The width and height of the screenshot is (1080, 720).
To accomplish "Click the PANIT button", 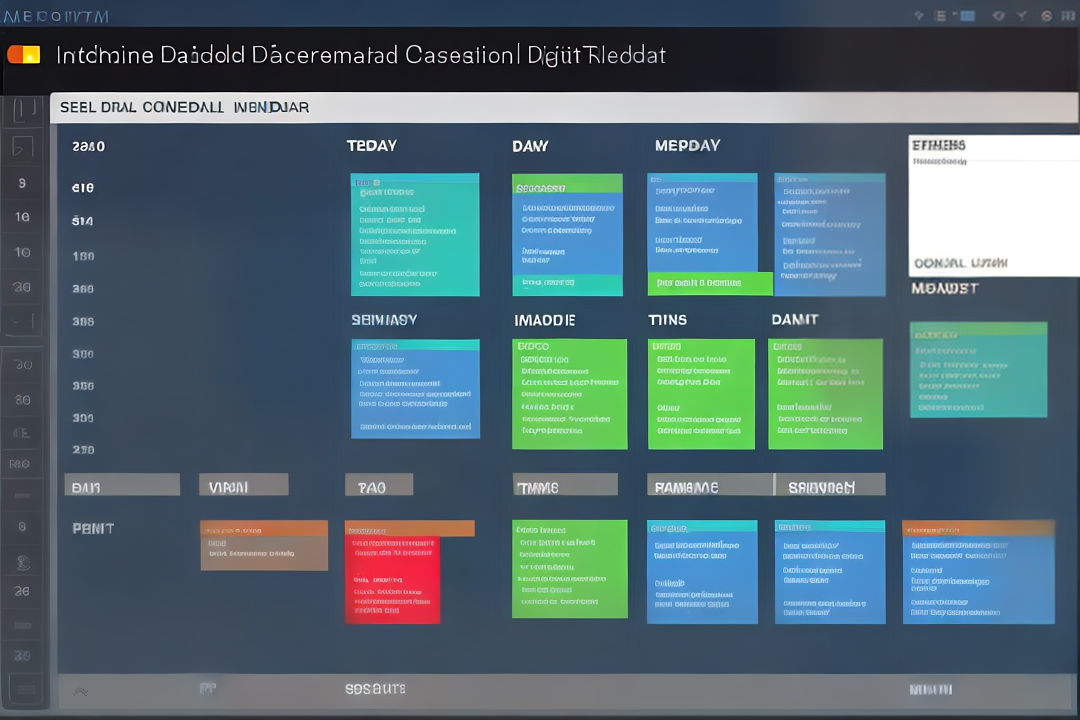I will tap(93, 528).
